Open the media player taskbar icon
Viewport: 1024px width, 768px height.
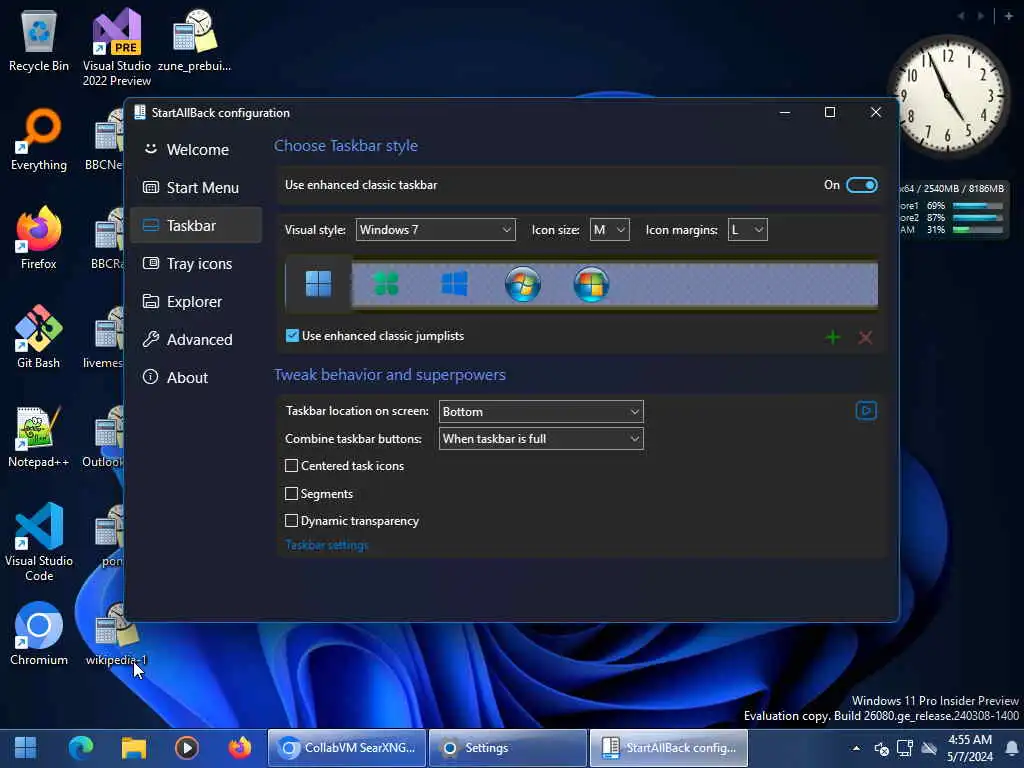(x=187, y=748)
